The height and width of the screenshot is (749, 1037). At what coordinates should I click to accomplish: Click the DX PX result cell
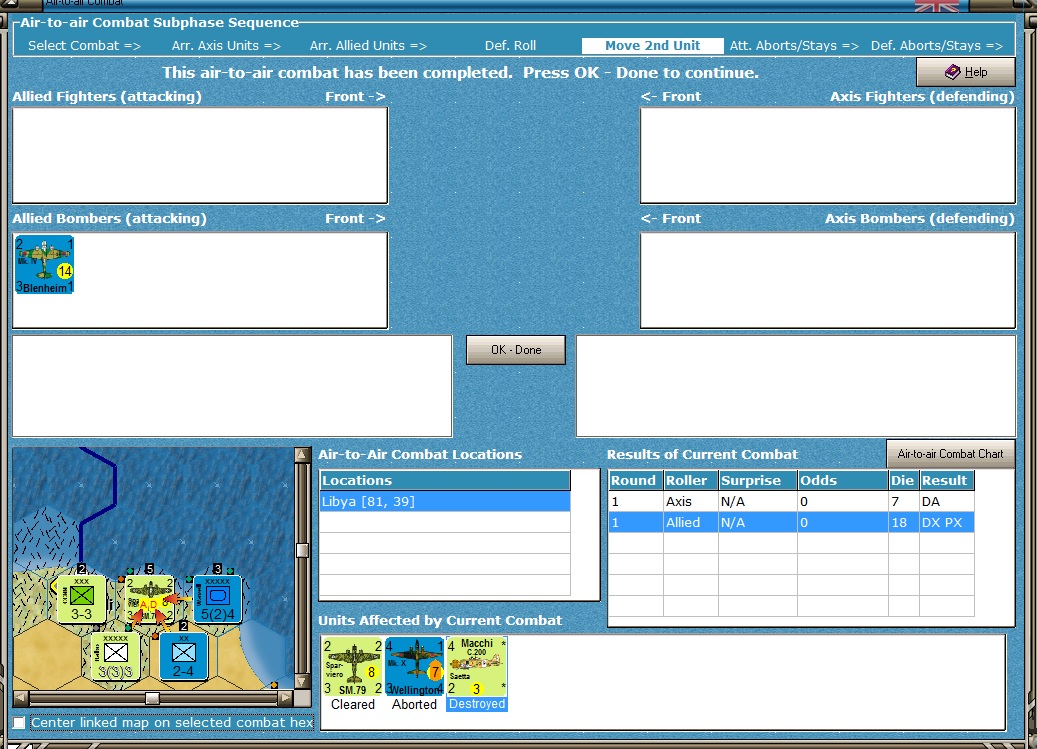(x=946, y=522)
